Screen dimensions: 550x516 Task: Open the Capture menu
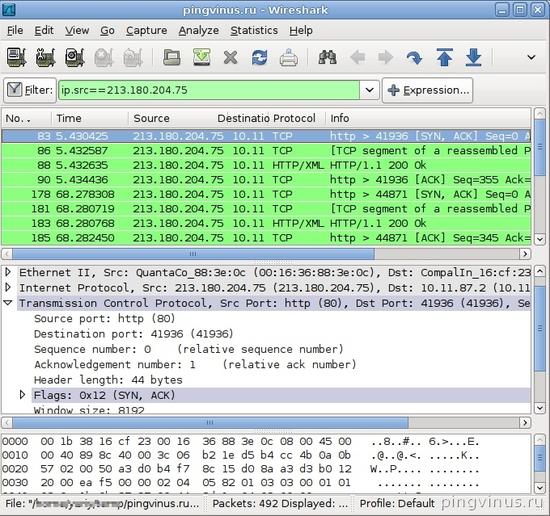click(x=147, y=31)
